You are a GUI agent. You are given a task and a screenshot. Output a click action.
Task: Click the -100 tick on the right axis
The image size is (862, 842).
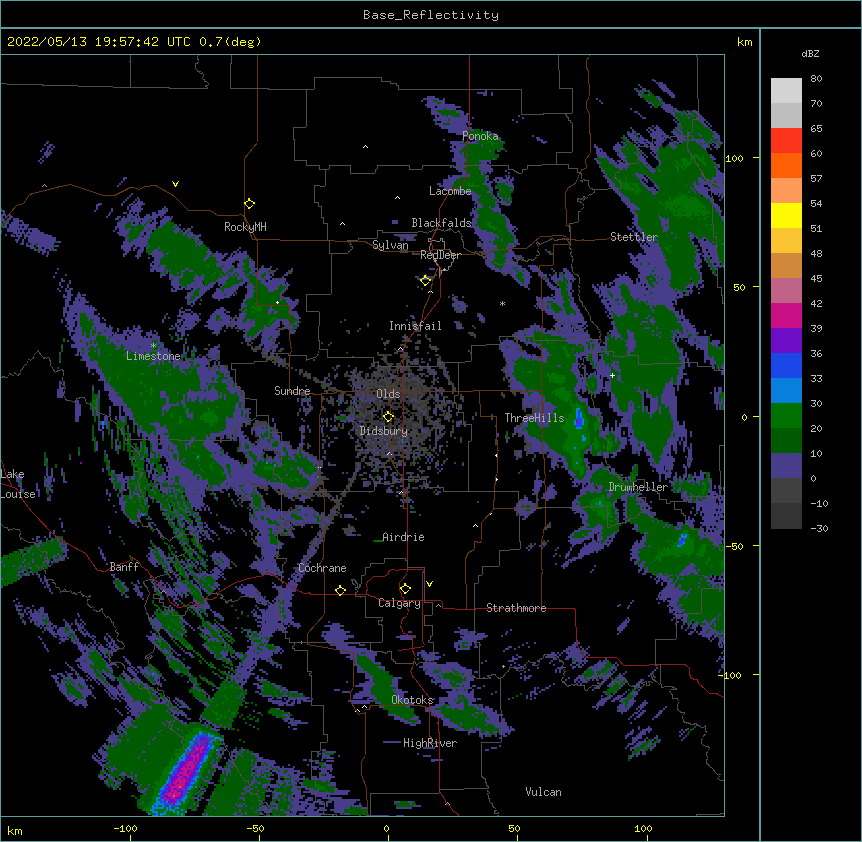point(731,675)
